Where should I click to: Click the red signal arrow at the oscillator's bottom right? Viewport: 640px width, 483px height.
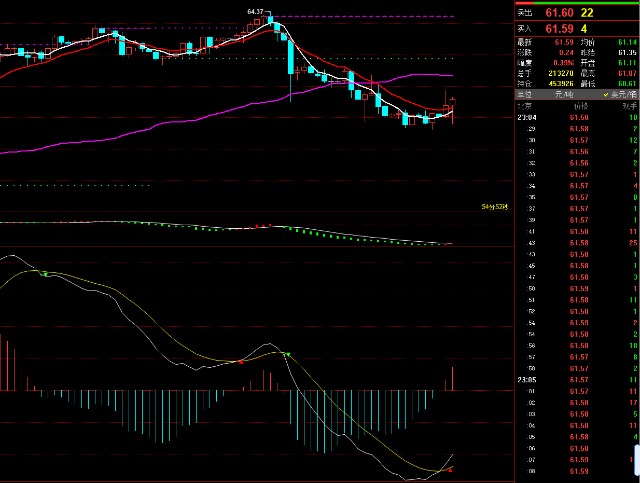click(450, 468)
